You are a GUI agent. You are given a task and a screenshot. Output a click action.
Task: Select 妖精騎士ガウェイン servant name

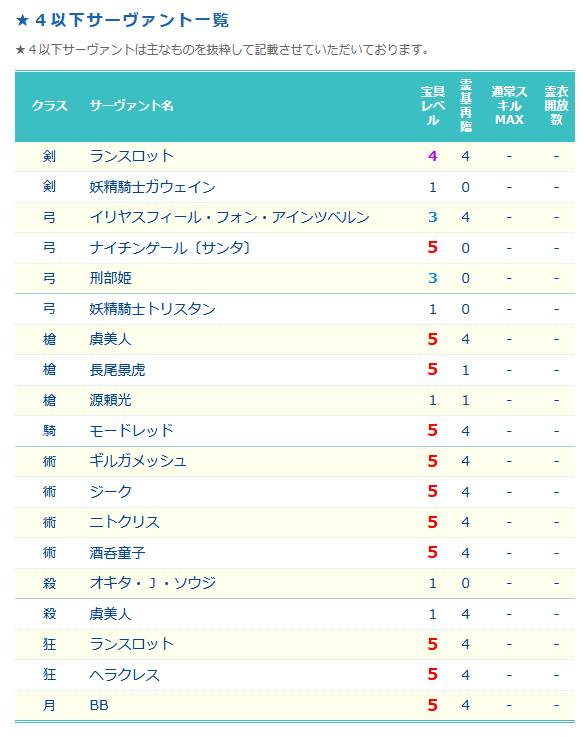pos(152,187)
